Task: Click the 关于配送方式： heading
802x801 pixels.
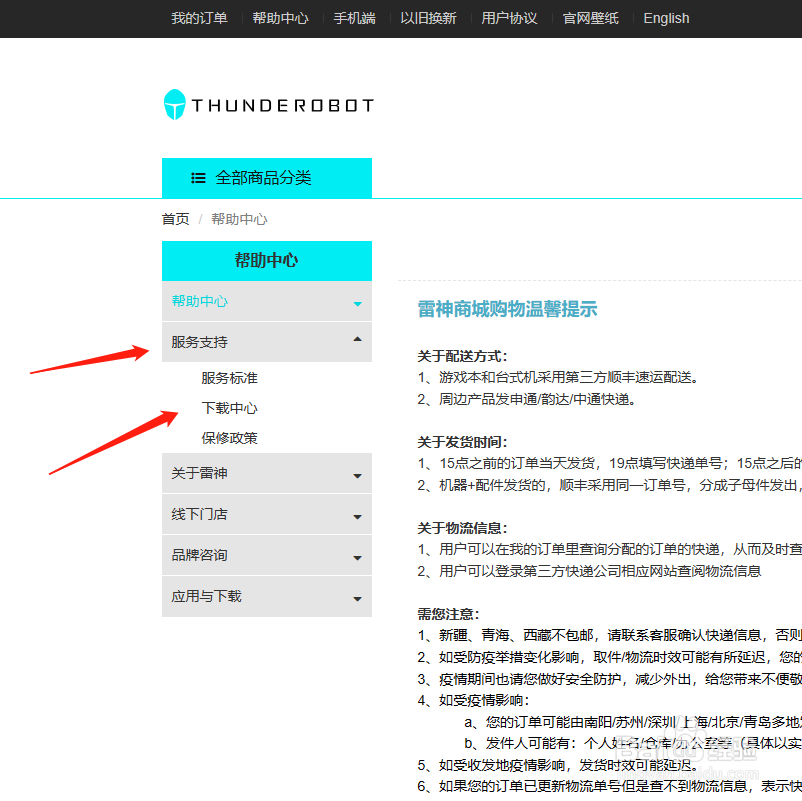Action: click(462, 356)
